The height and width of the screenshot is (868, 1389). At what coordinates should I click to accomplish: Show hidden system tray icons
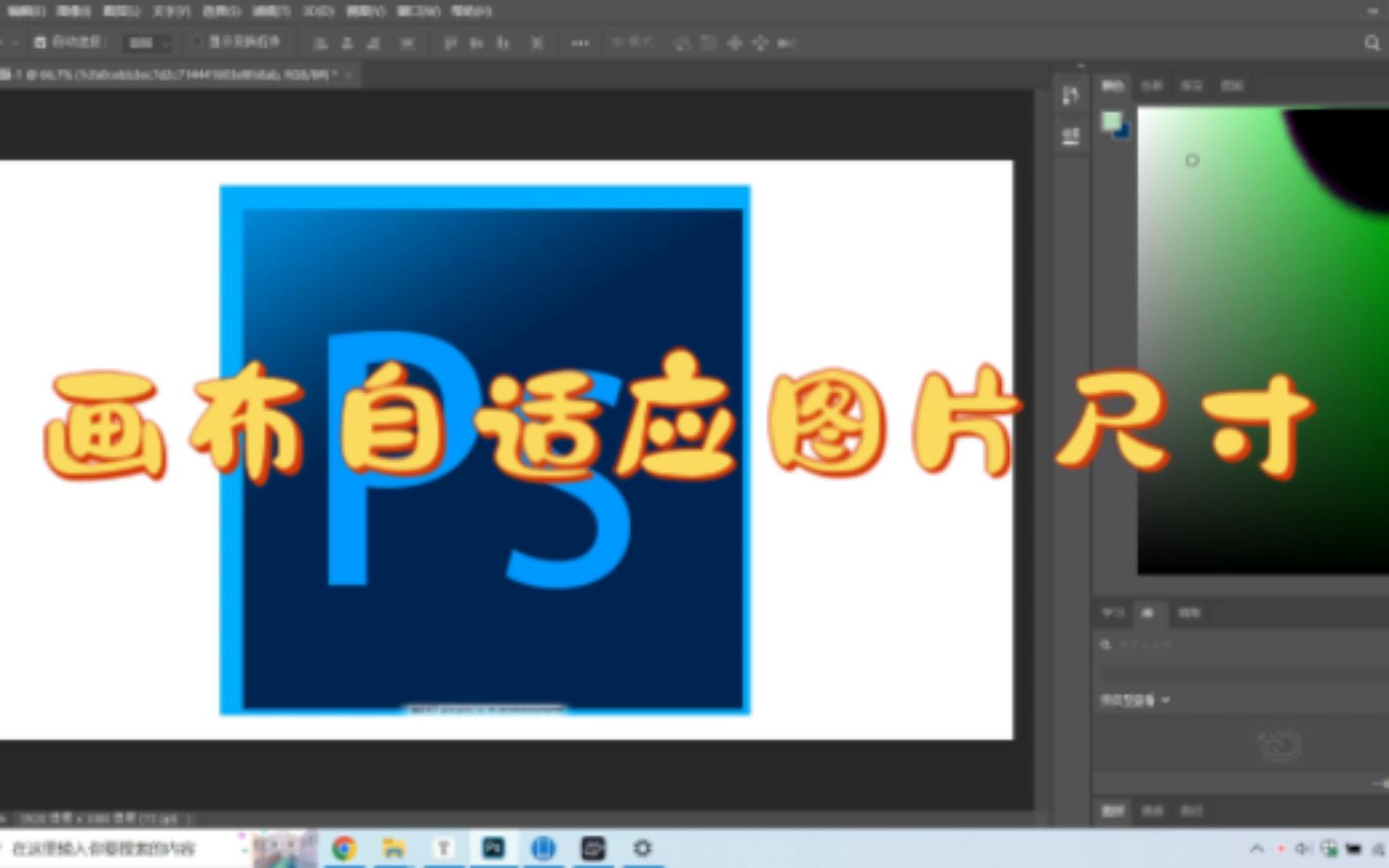(x=1256, y=849)
